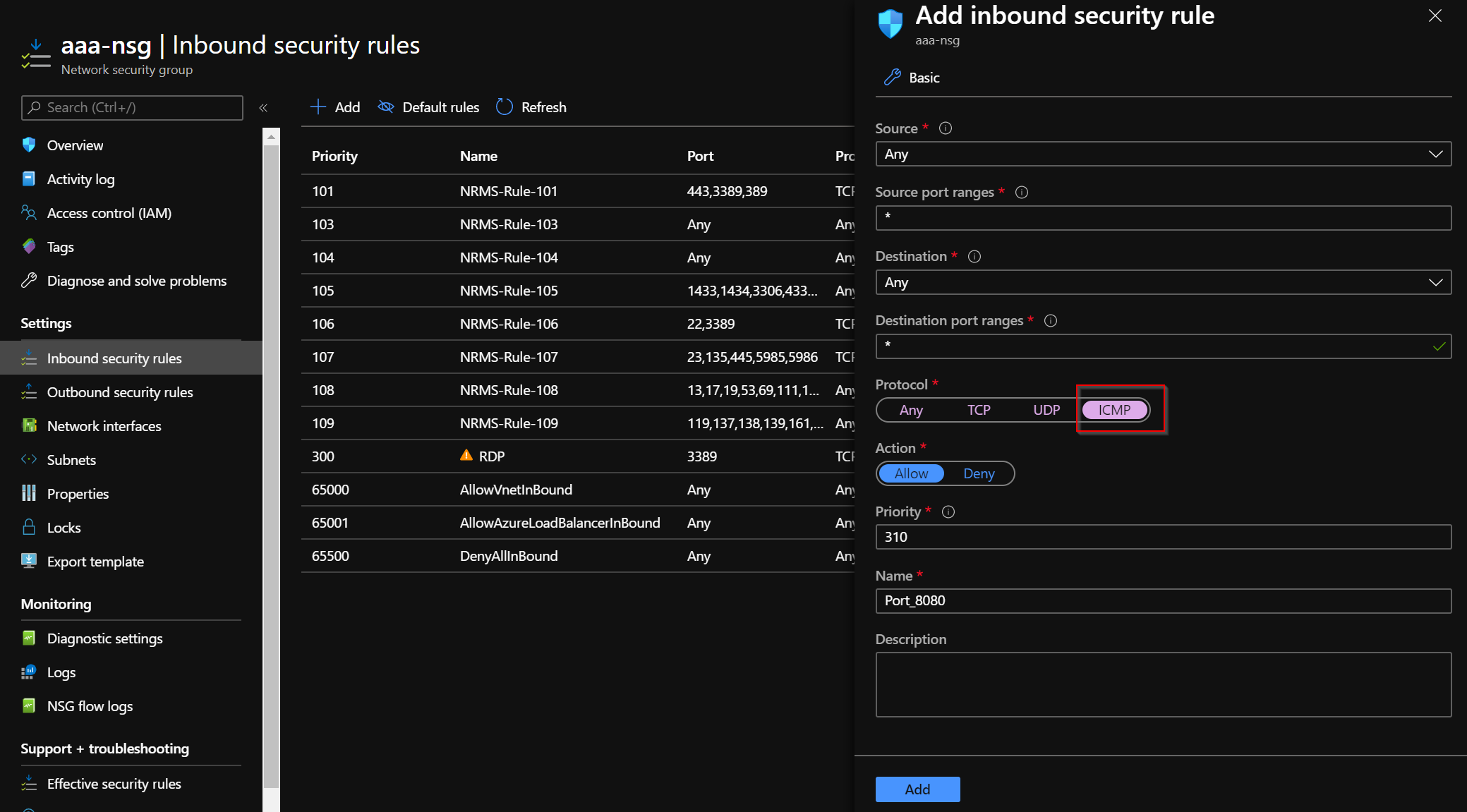
Task: Select the Any protocol option
Action: [x=911, y=410]
